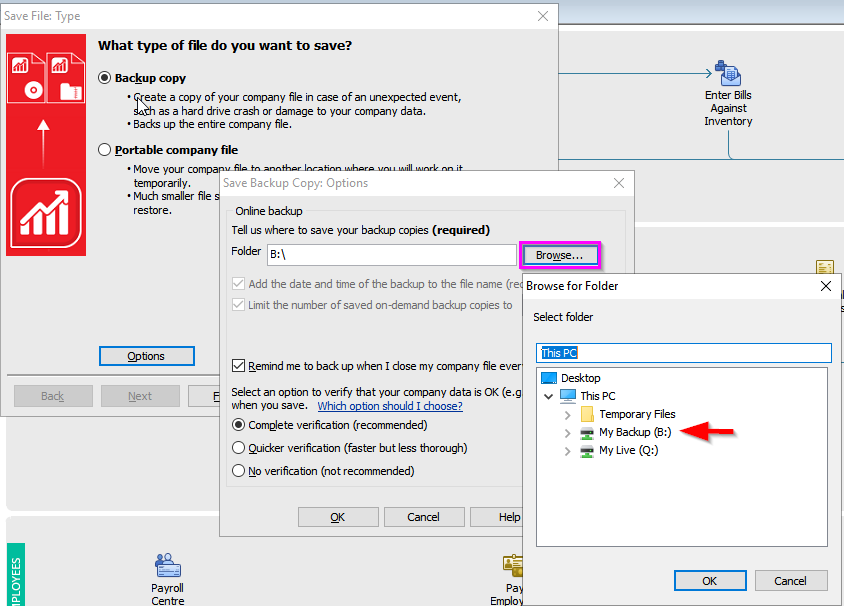This screenshot has width=844, height=606.
Task: Toggle add date and time checkbox
Action: pyautogui.click(x=238, y=284)
